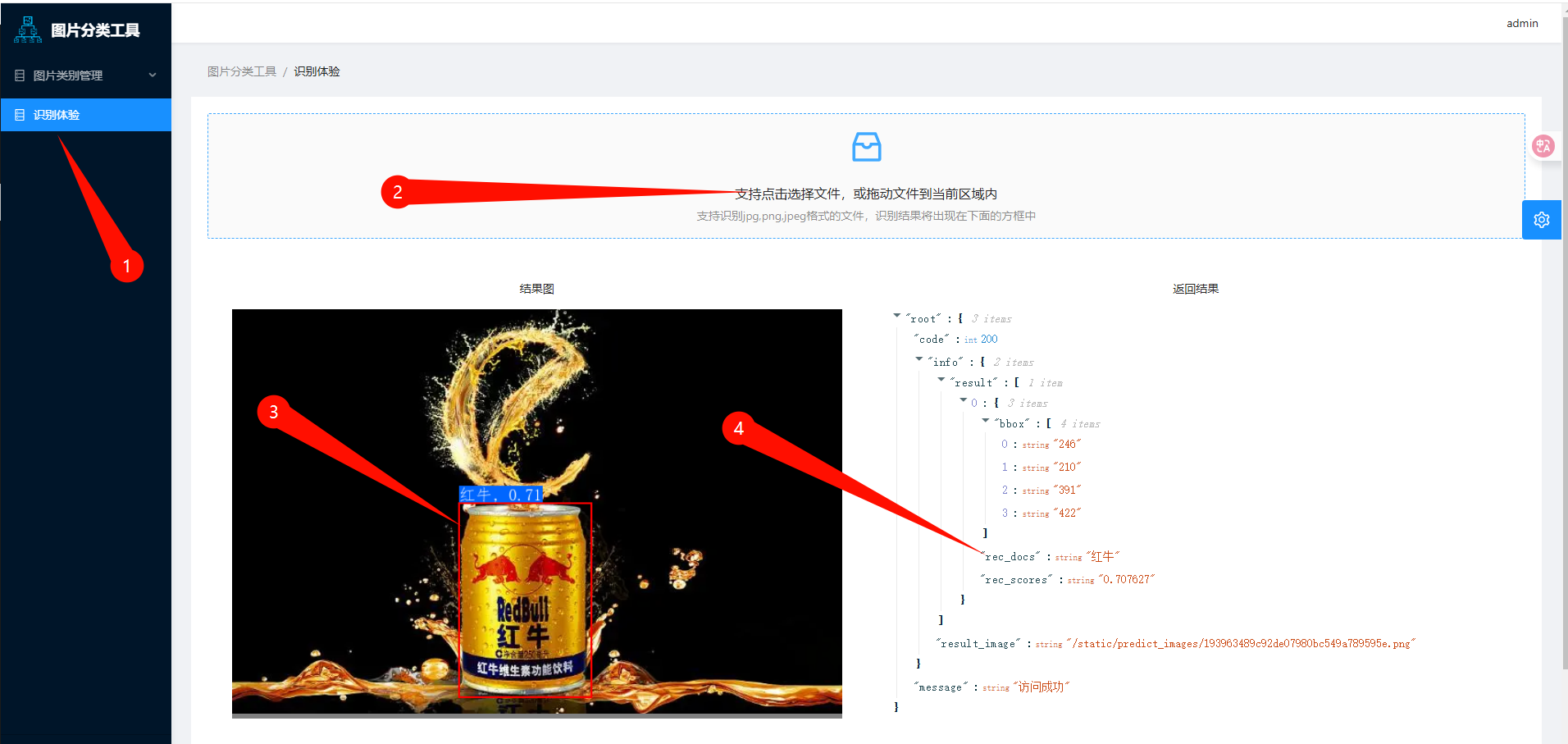
Task: Collapse the index 0 object node
Action: (964, 400)
